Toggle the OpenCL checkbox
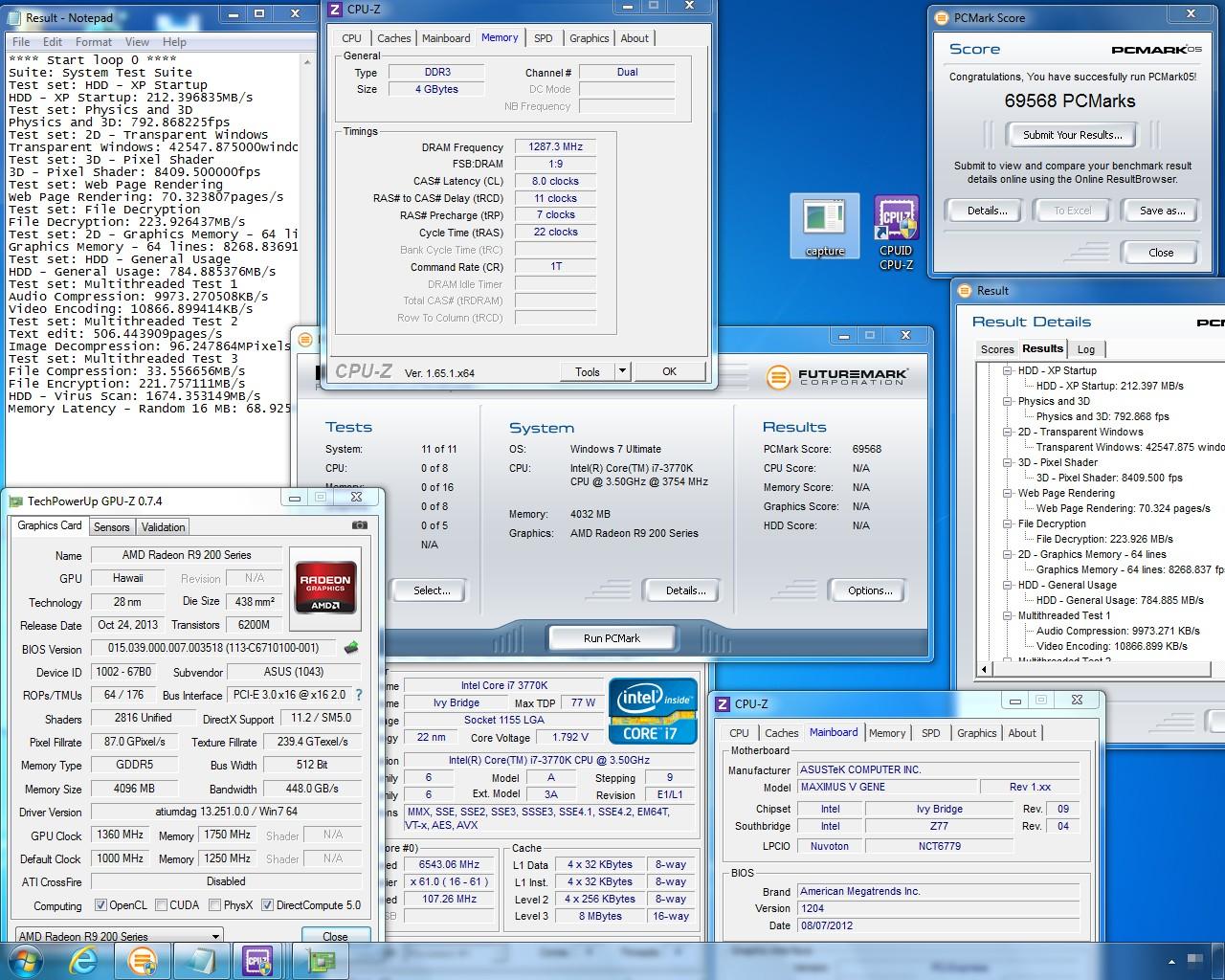This screenshot has height=980, width=1225. (100, 904)
